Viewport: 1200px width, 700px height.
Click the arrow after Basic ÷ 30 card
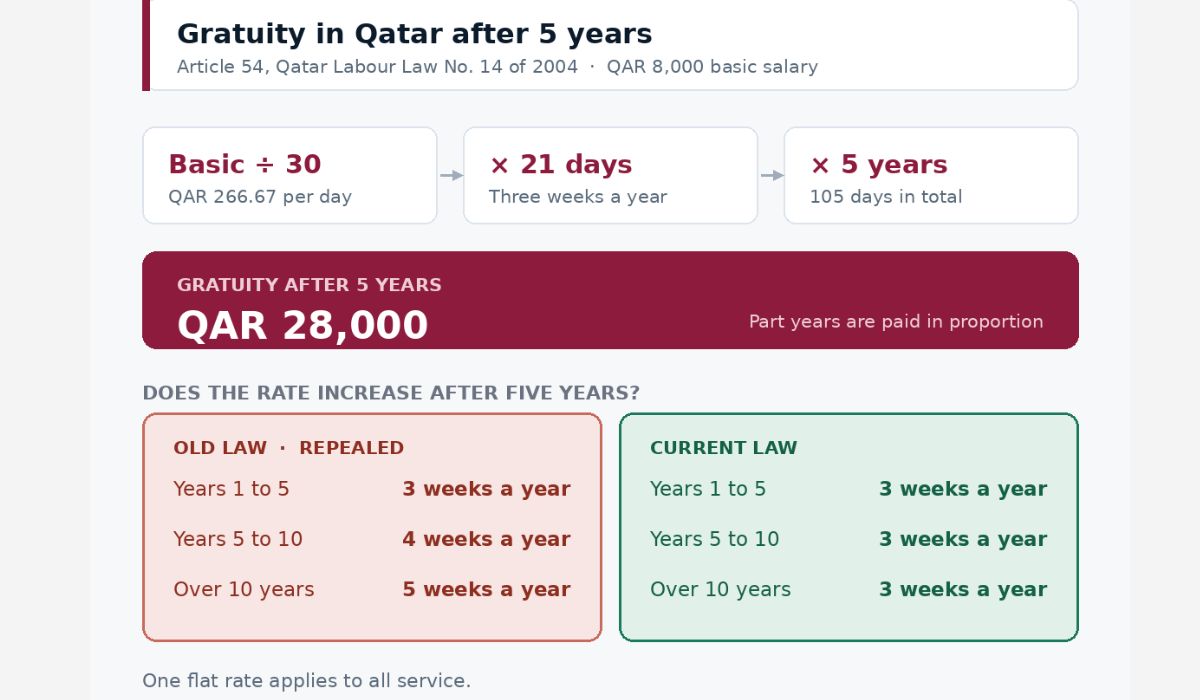(451, 175)
